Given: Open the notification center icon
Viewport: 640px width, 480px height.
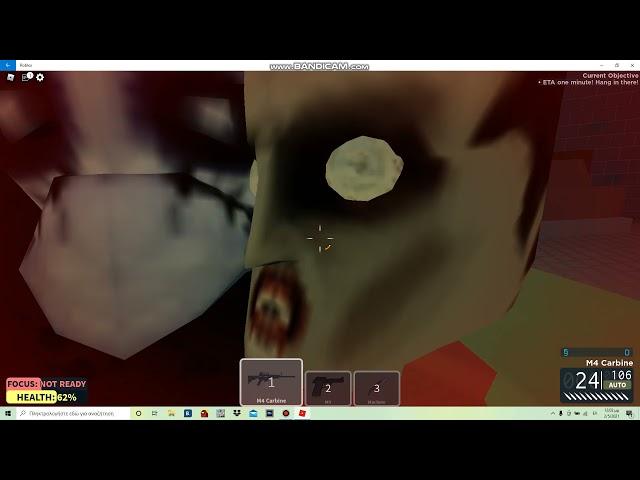Looking at the screenshot, I should click(x=629, y=413).
